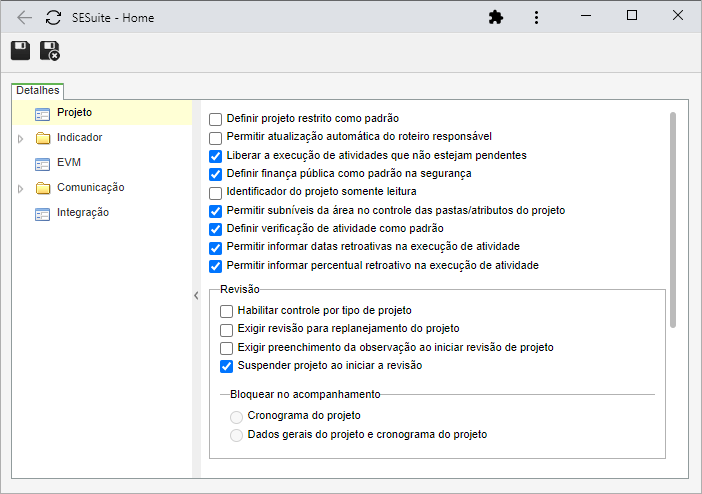Open the extensions puzzle icon

pos(496,17)
